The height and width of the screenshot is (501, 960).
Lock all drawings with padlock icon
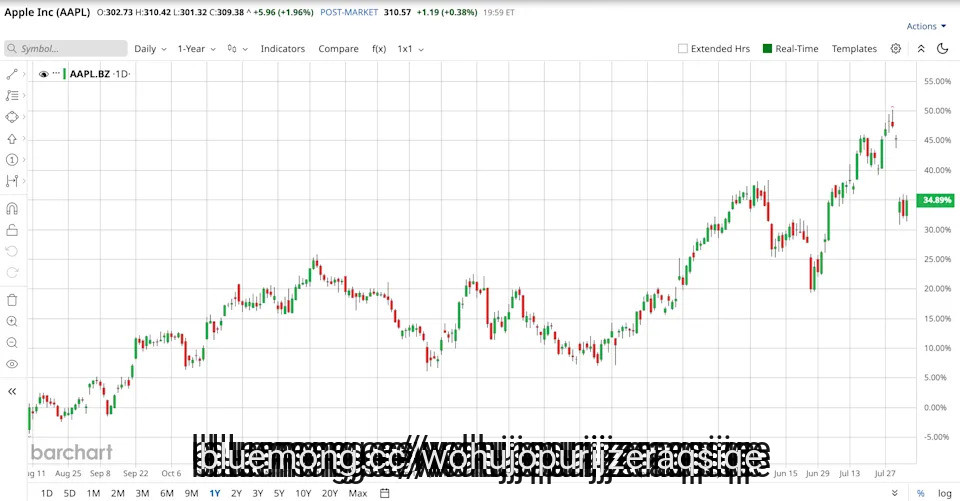12,230
